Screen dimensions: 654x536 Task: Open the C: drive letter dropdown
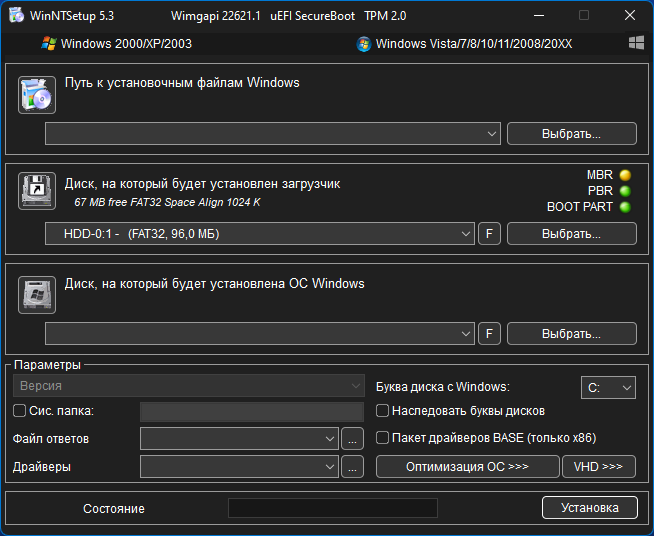coord(608,388)
